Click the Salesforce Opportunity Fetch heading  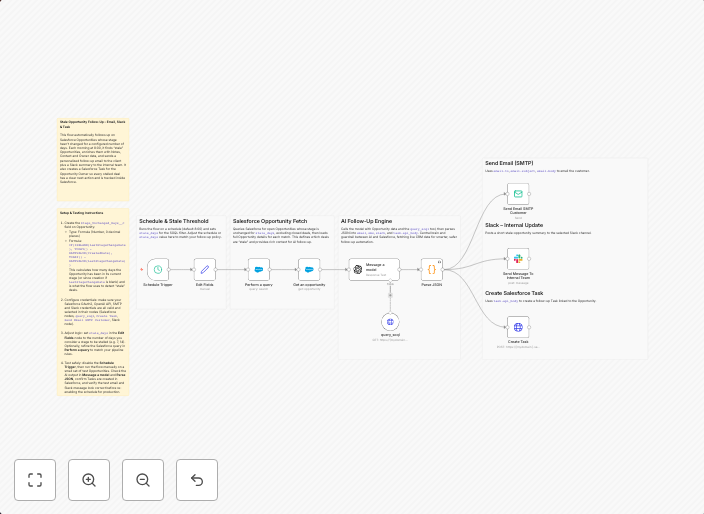pyautogui.click(x=270, y=221)
